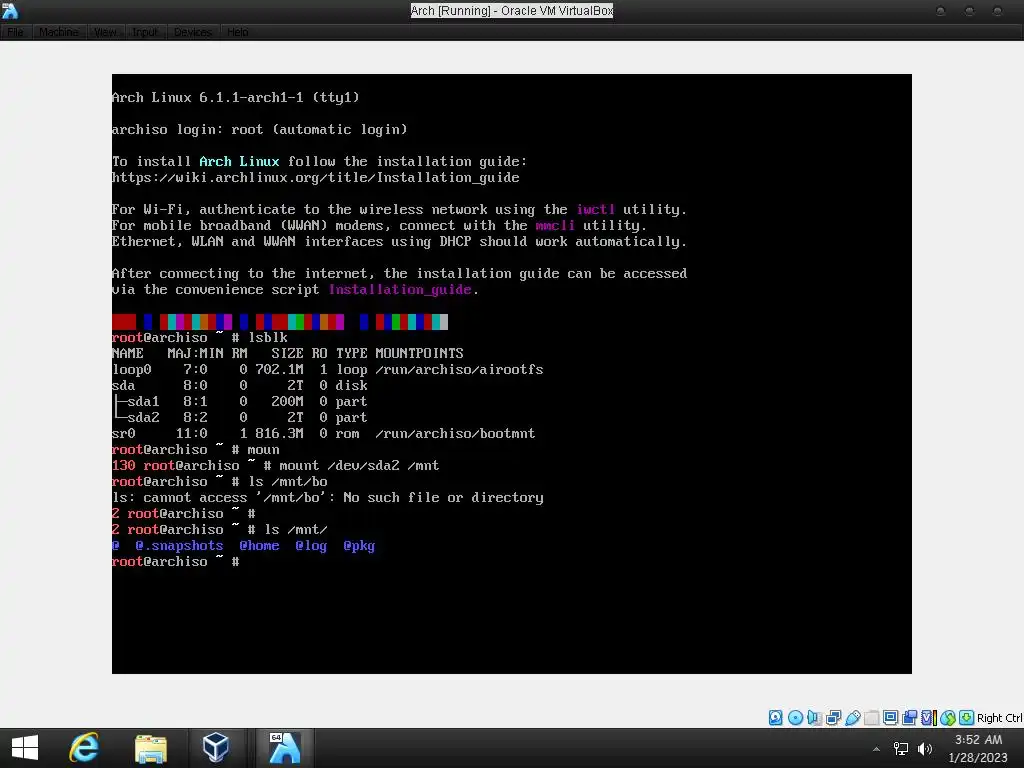This screenshot has width=1024, height=768.
Task: Open the View menu
Action: tap(105, 32)
